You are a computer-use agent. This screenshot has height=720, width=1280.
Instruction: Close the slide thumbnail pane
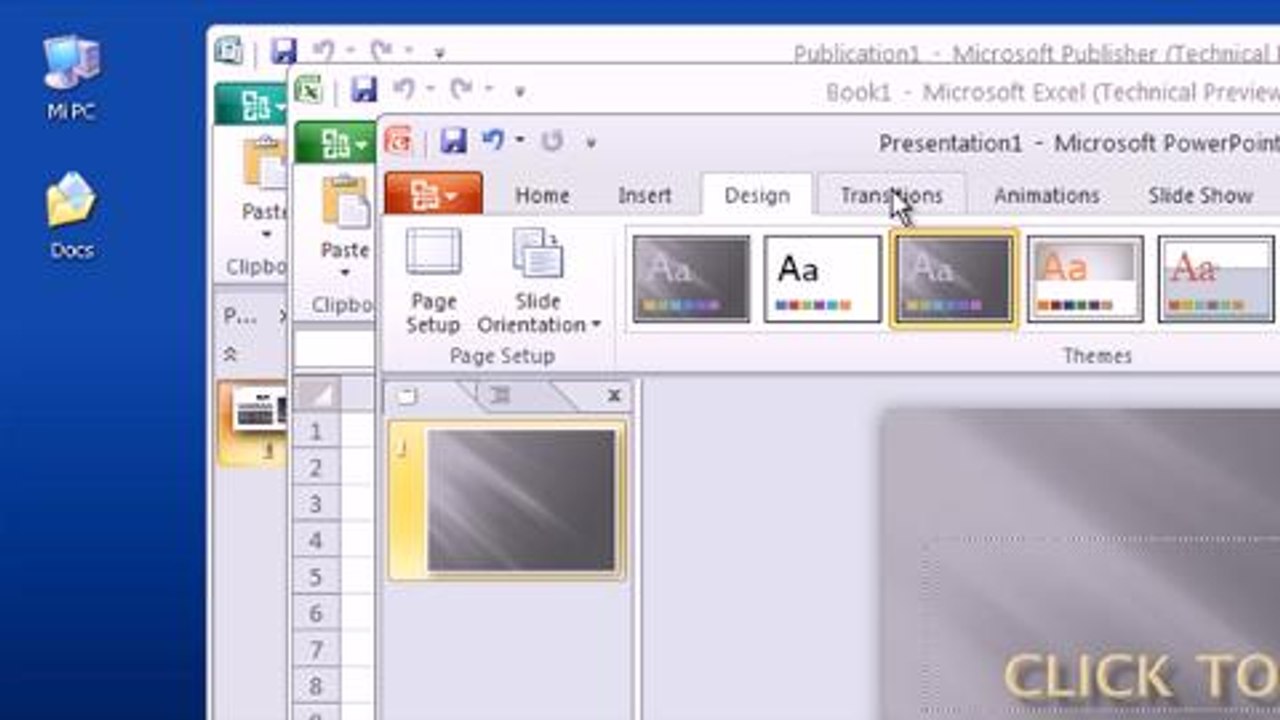click(x=614, y=397)
